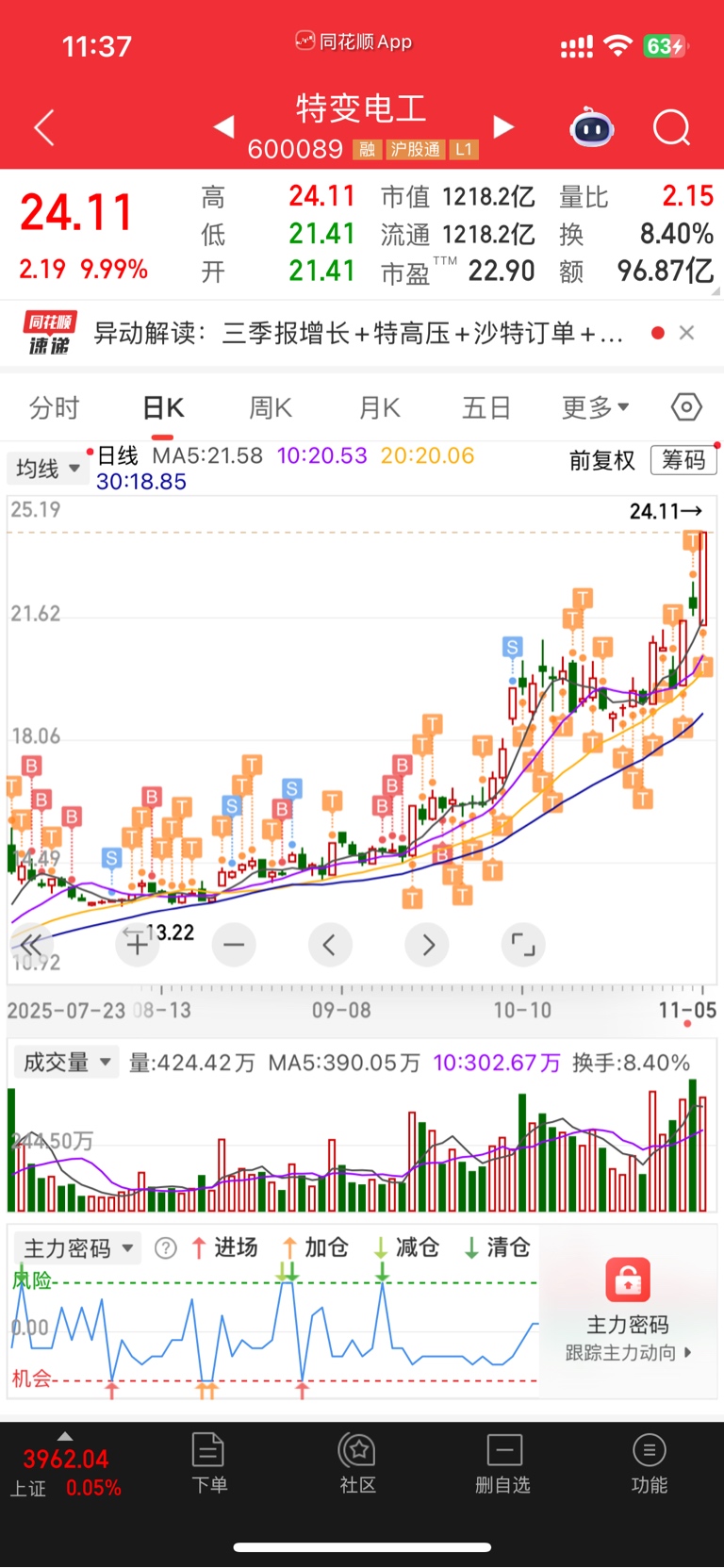Tap the 沪股通 badge
The image size is (724, 1568).
(416, 150)
